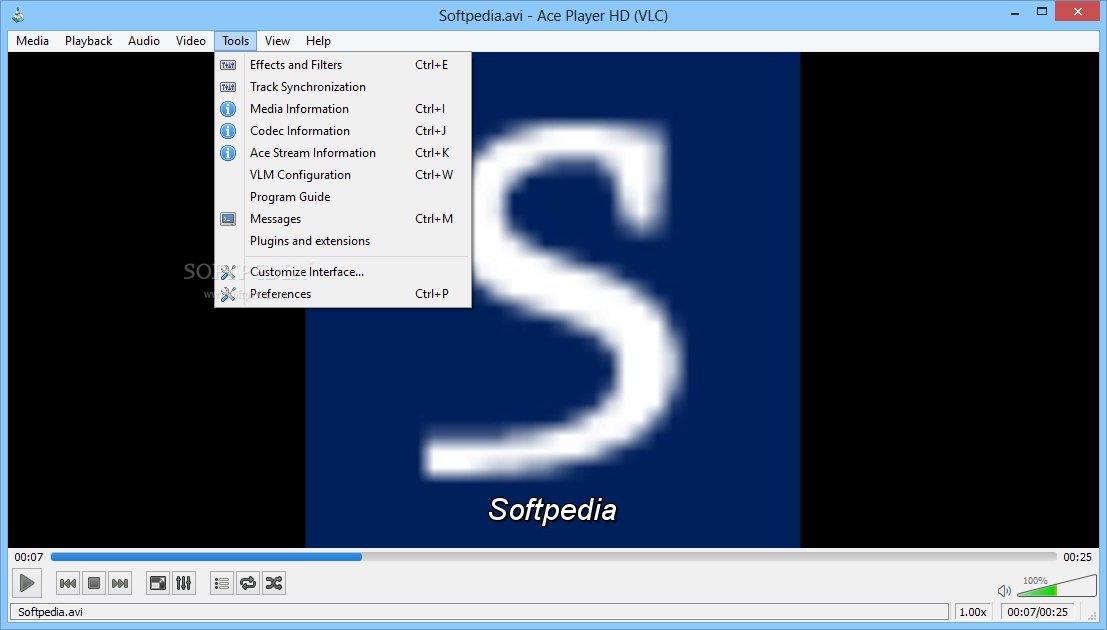Viewport: 1107px width, 630px height.
Task: Toggle shuffle random playback icon
Action: click(x=274, y=583)
